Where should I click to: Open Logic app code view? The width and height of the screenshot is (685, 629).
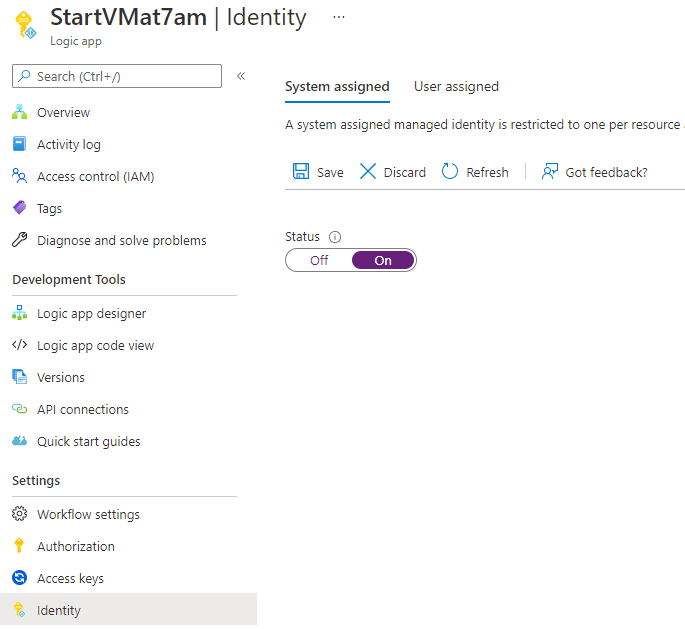(x=95, y=346)
